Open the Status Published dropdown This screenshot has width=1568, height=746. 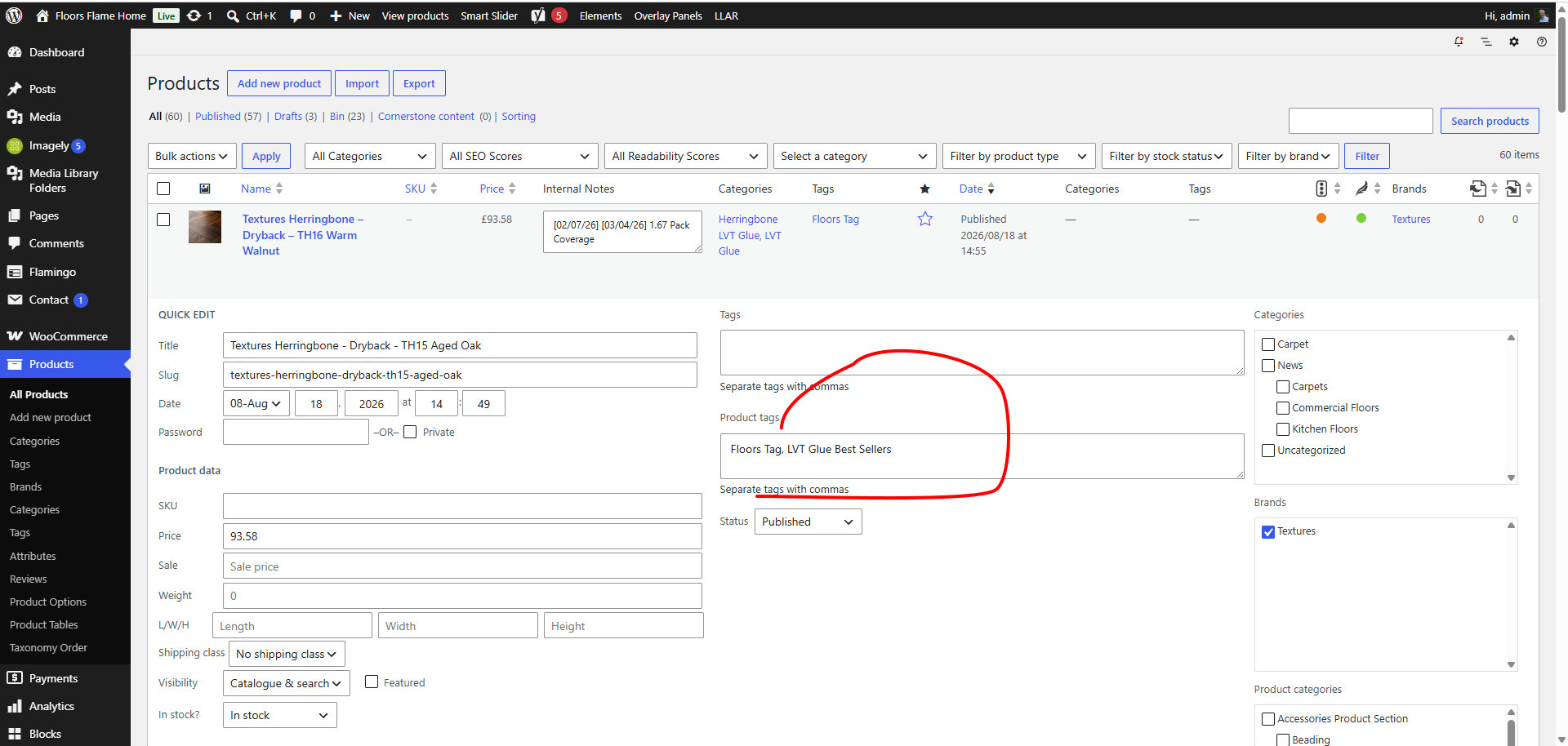point(808,522)
